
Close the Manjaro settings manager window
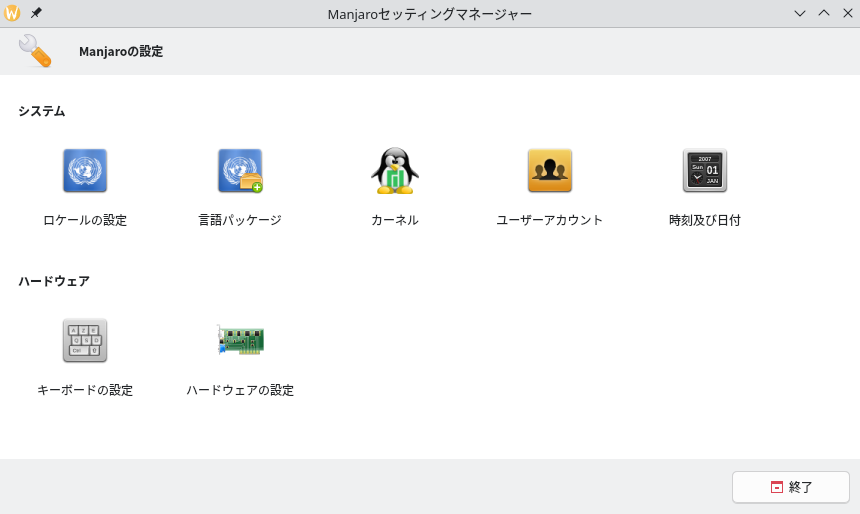coord(847,13)
